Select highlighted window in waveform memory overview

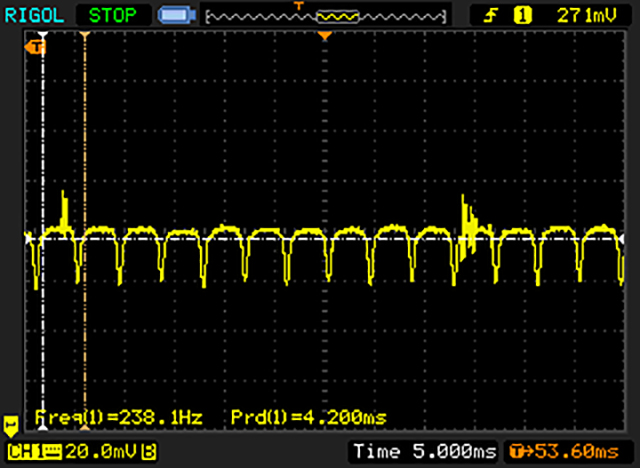coord(338,16)
